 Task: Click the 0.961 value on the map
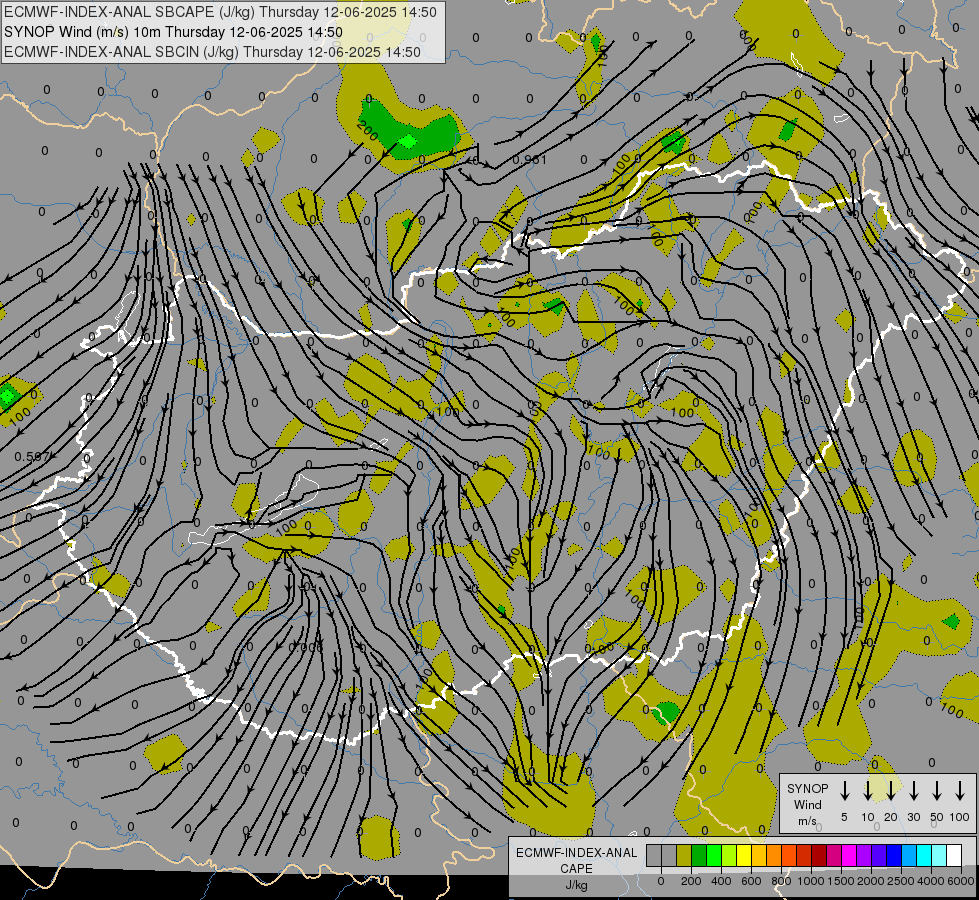tap(529, 160)
